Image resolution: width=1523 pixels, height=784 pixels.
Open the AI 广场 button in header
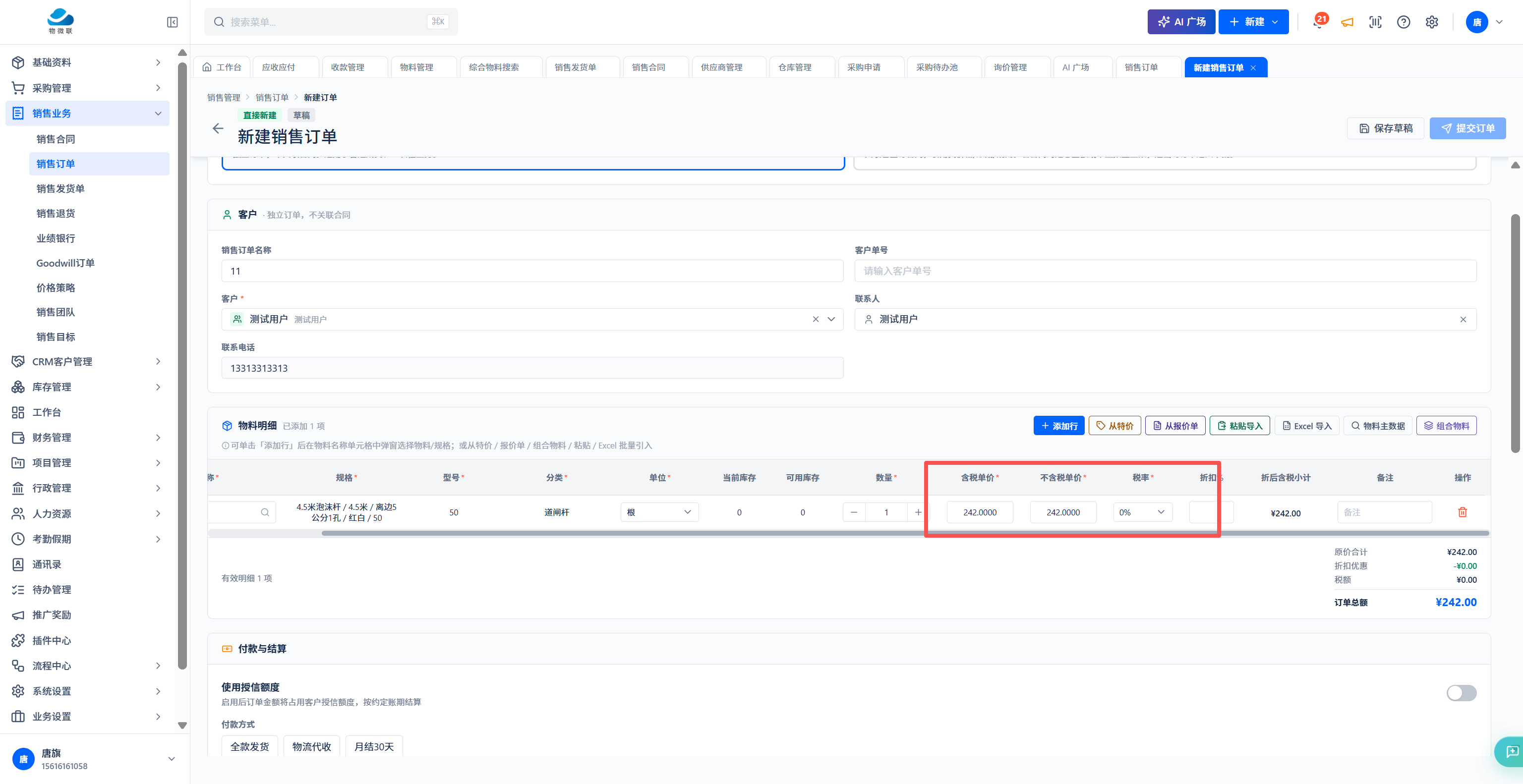point(1181,22)
